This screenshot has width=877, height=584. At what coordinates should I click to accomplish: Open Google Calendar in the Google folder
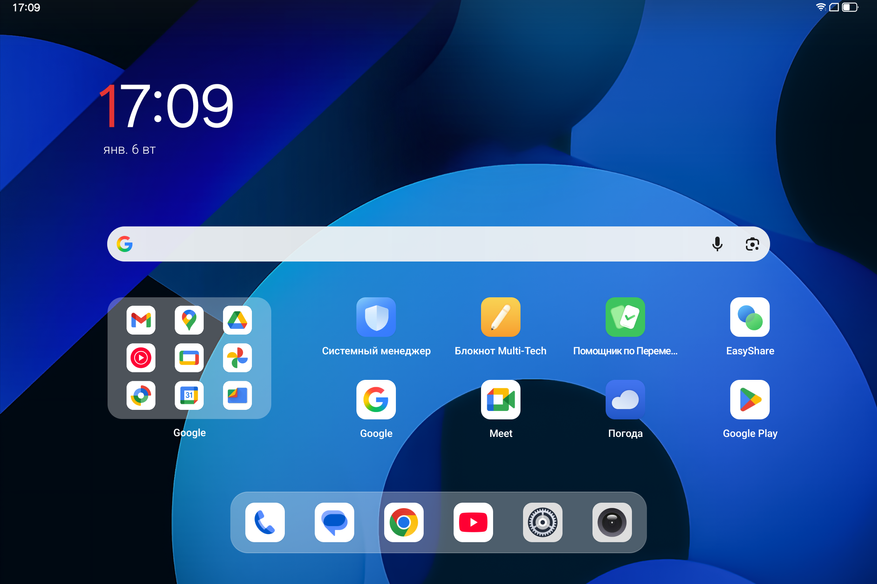coord(189,395)
